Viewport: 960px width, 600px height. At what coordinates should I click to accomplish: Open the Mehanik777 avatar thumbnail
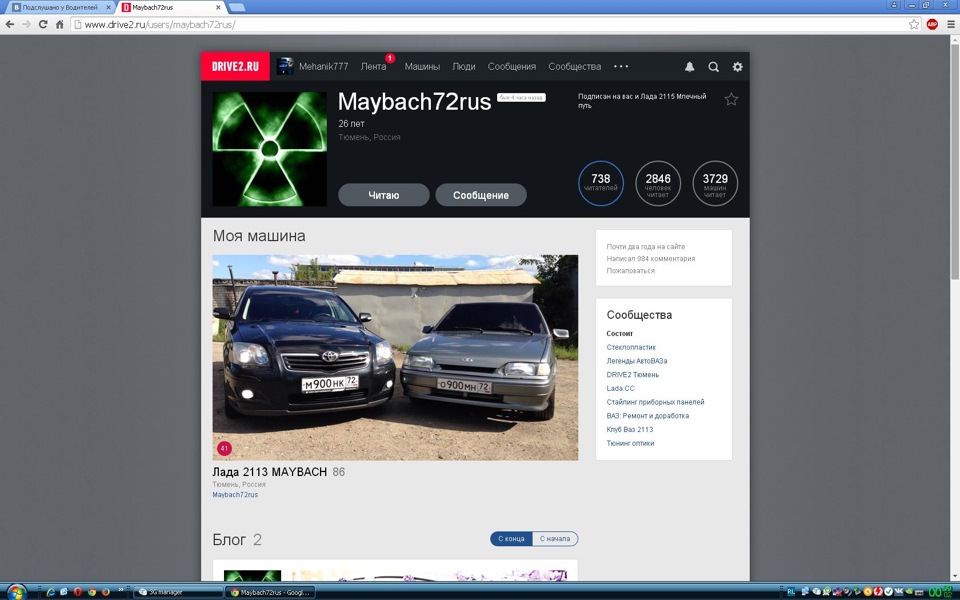click(285, 66)
